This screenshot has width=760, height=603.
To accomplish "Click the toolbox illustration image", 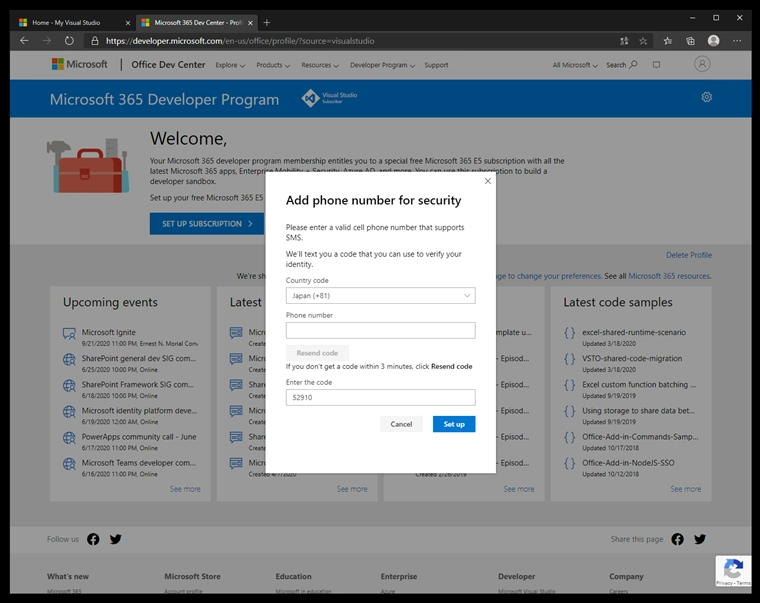I will [88, 166].
